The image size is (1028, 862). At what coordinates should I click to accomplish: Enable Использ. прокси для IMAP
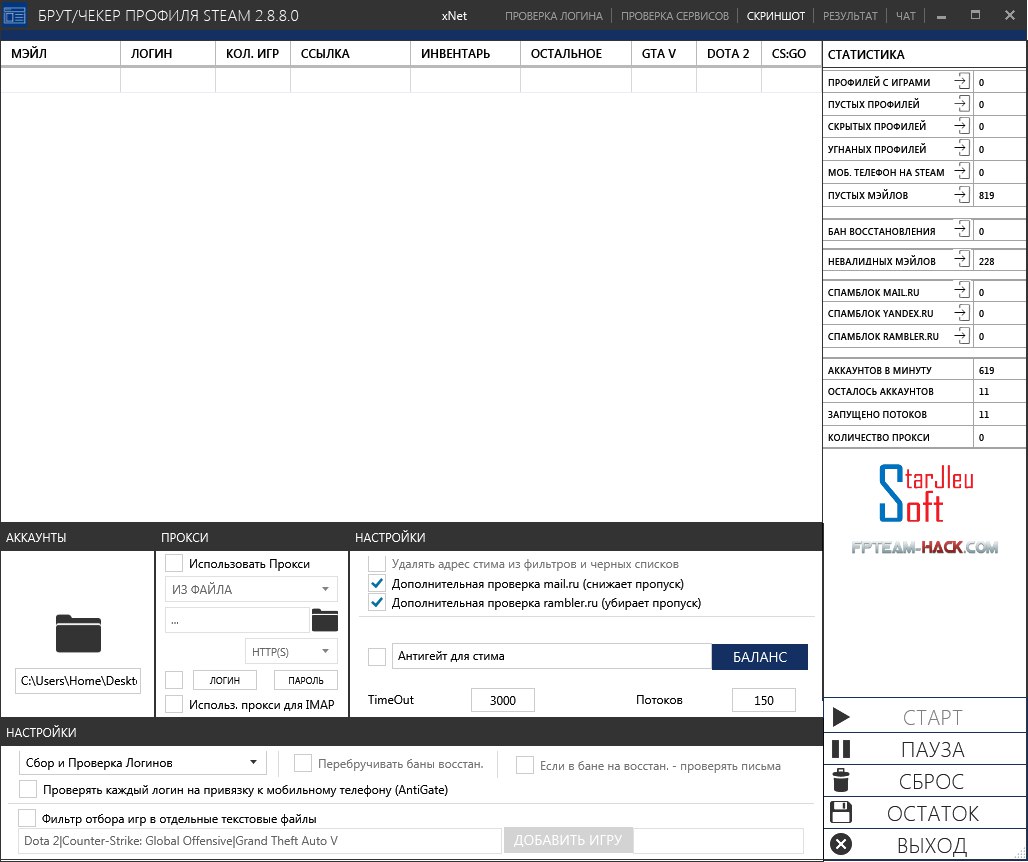(174, 704)
